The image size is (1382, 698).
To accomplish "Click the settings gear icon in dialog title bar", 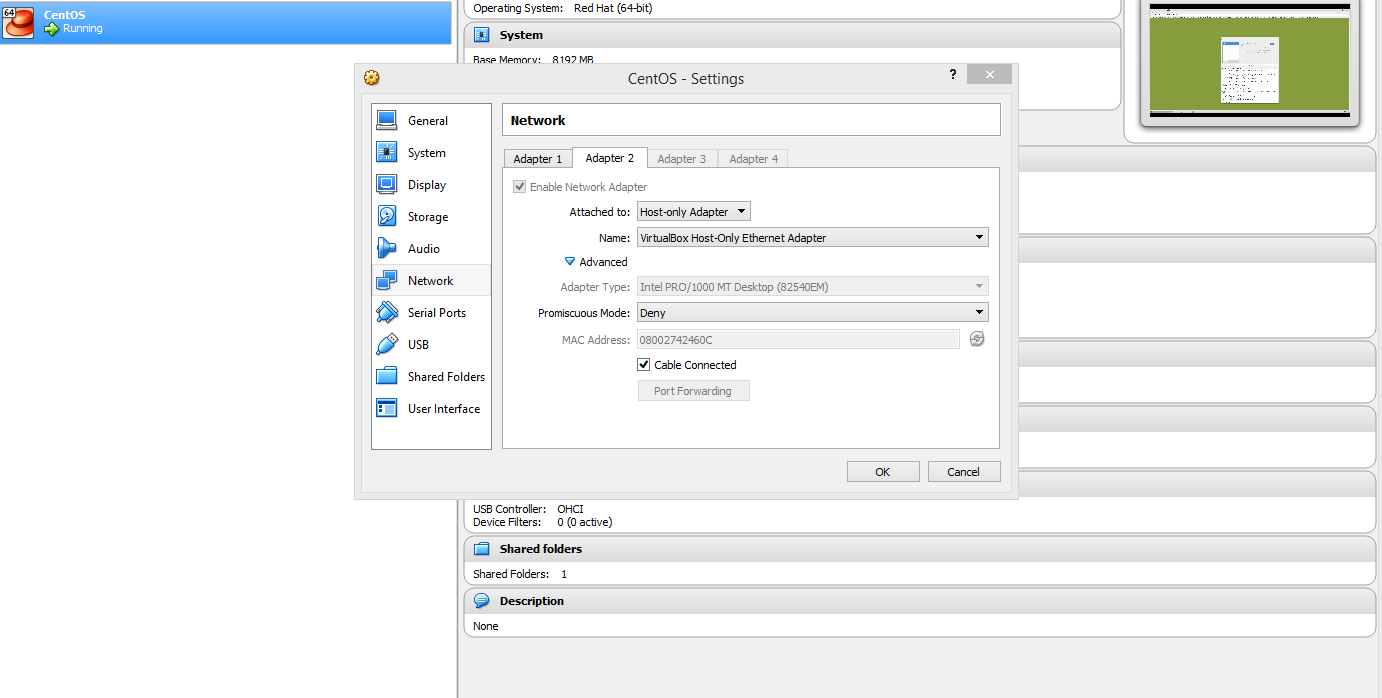I will pos(372,78).
